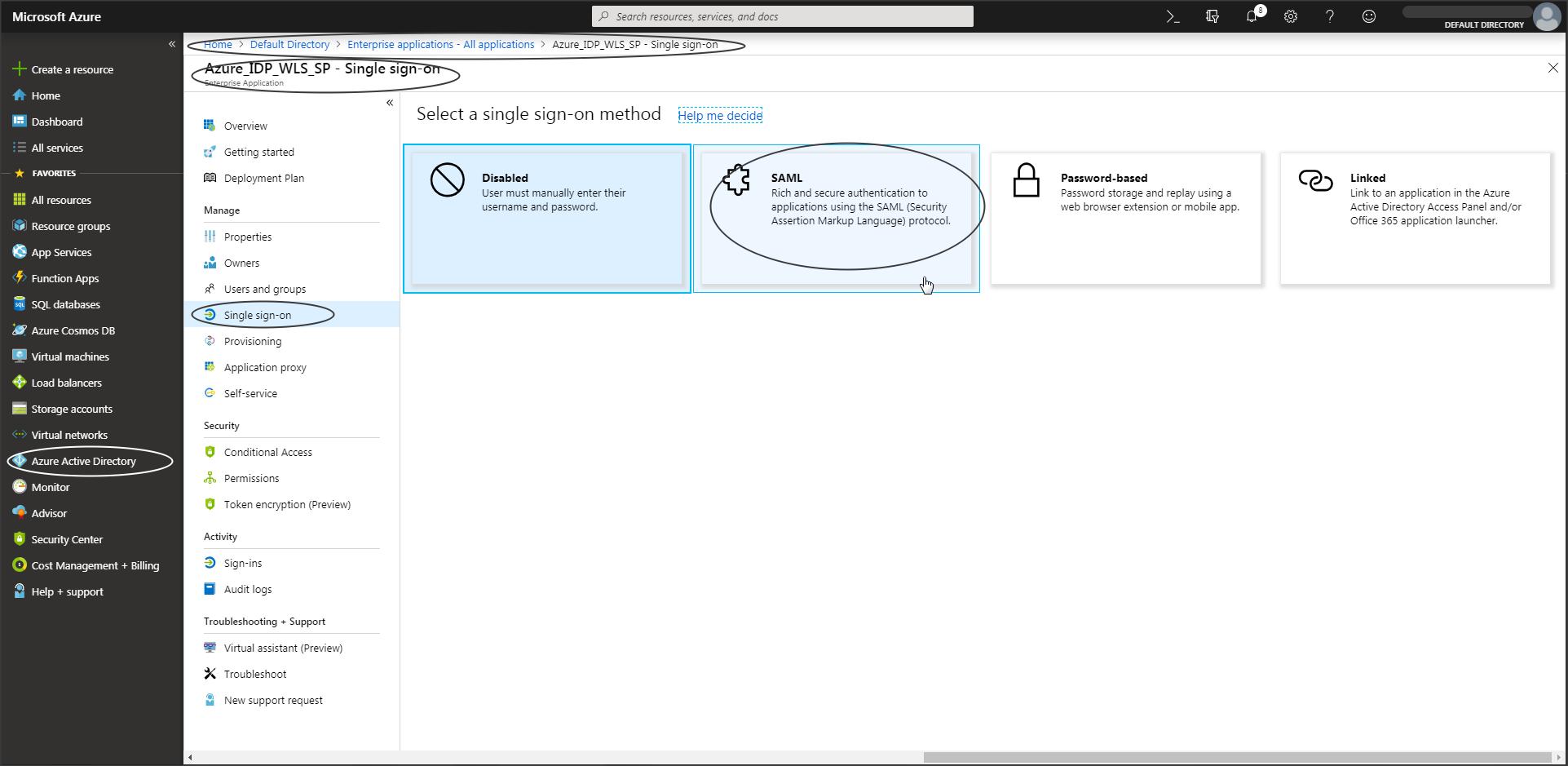
Task: Click the Help me decide link
Action: tap(720, 116)
